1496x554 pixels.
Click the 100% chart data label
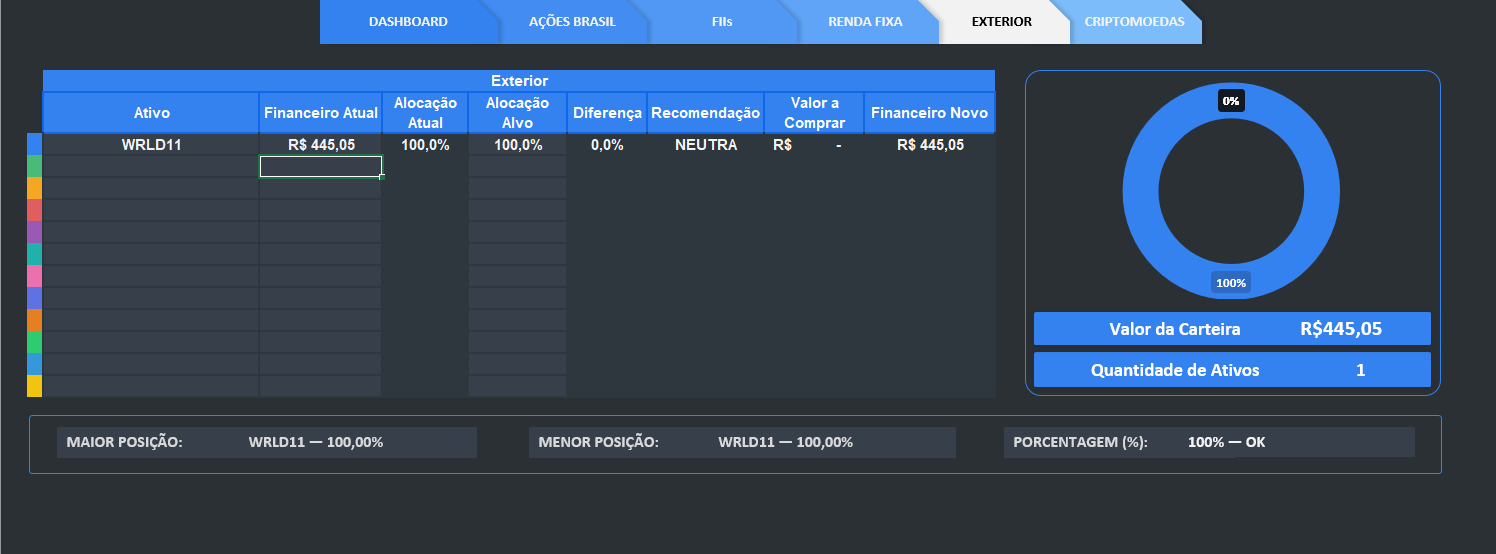pos(1231,283)
